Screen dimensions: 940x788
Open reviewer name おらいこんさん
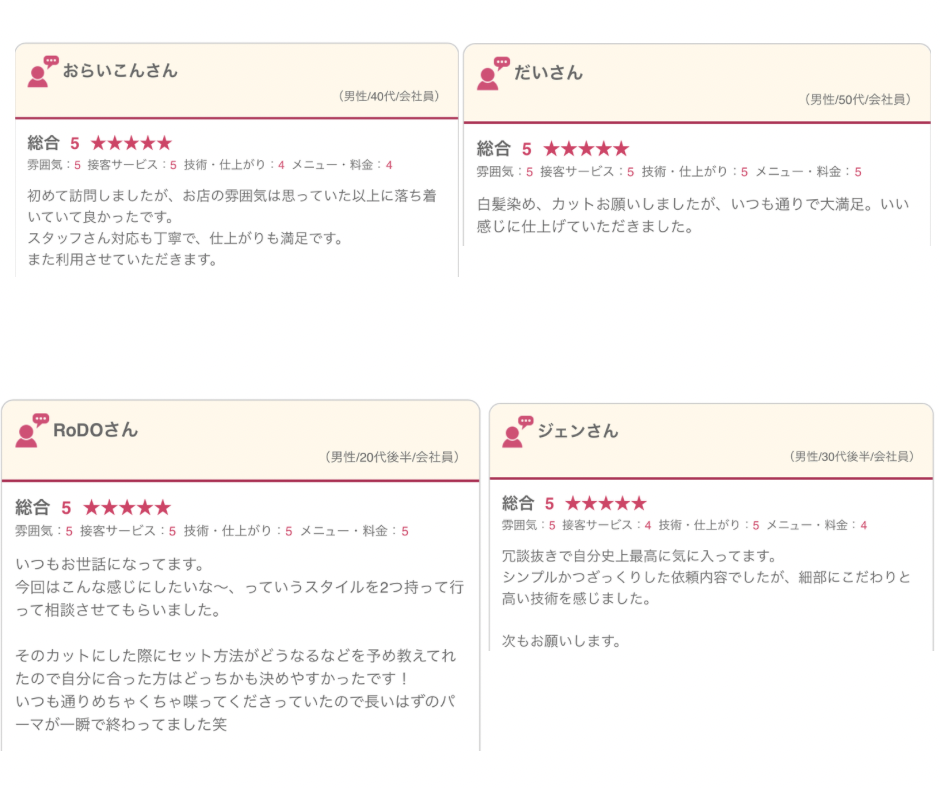120,71
